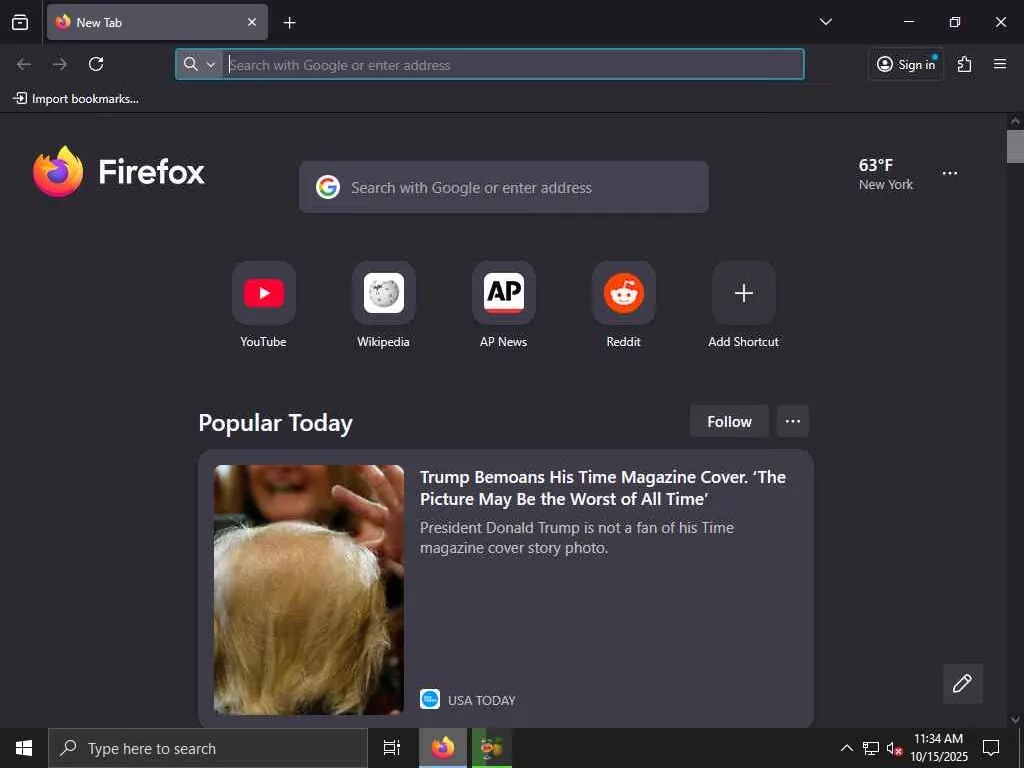Open Task View on the taskbar
1024x768 pixels.
392,748
